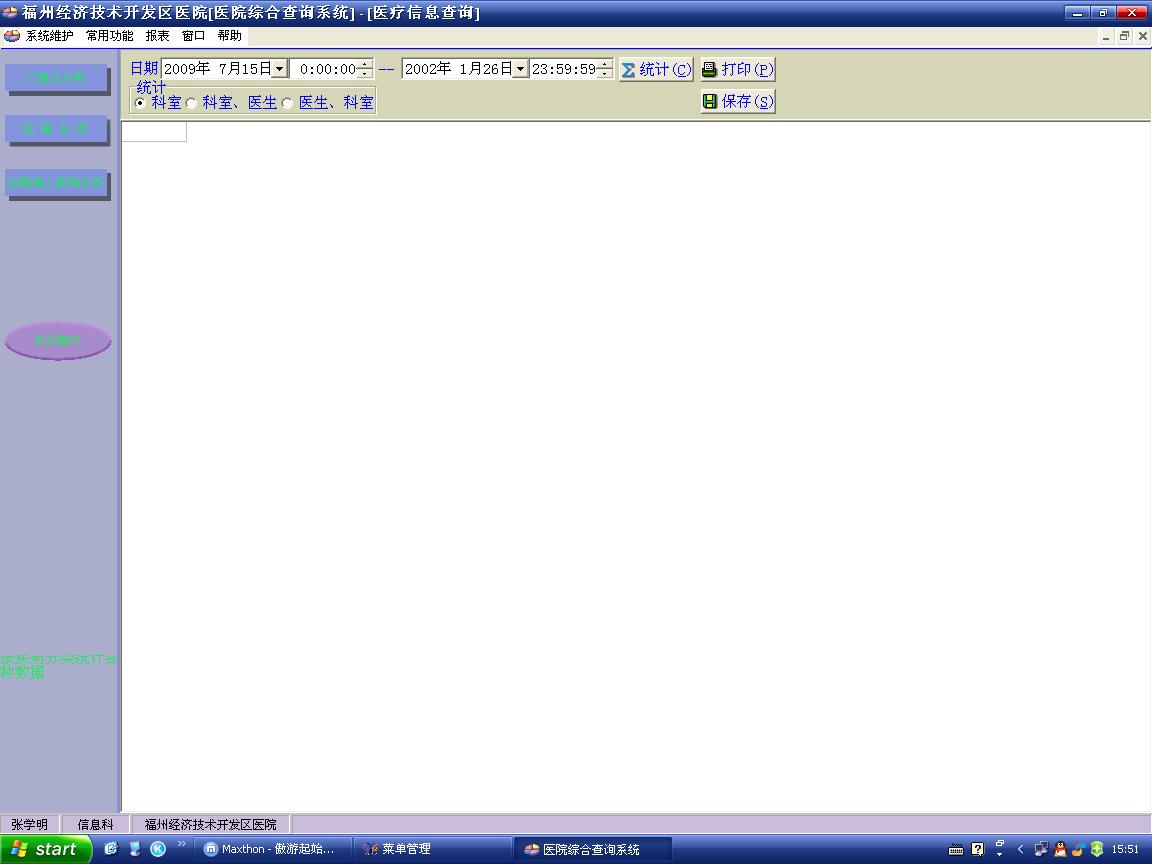Image resolution: width=1152 pixels, height=864 pixels.
Task: Open the QQ penguin tray icon
Action: click(1059, 849)
